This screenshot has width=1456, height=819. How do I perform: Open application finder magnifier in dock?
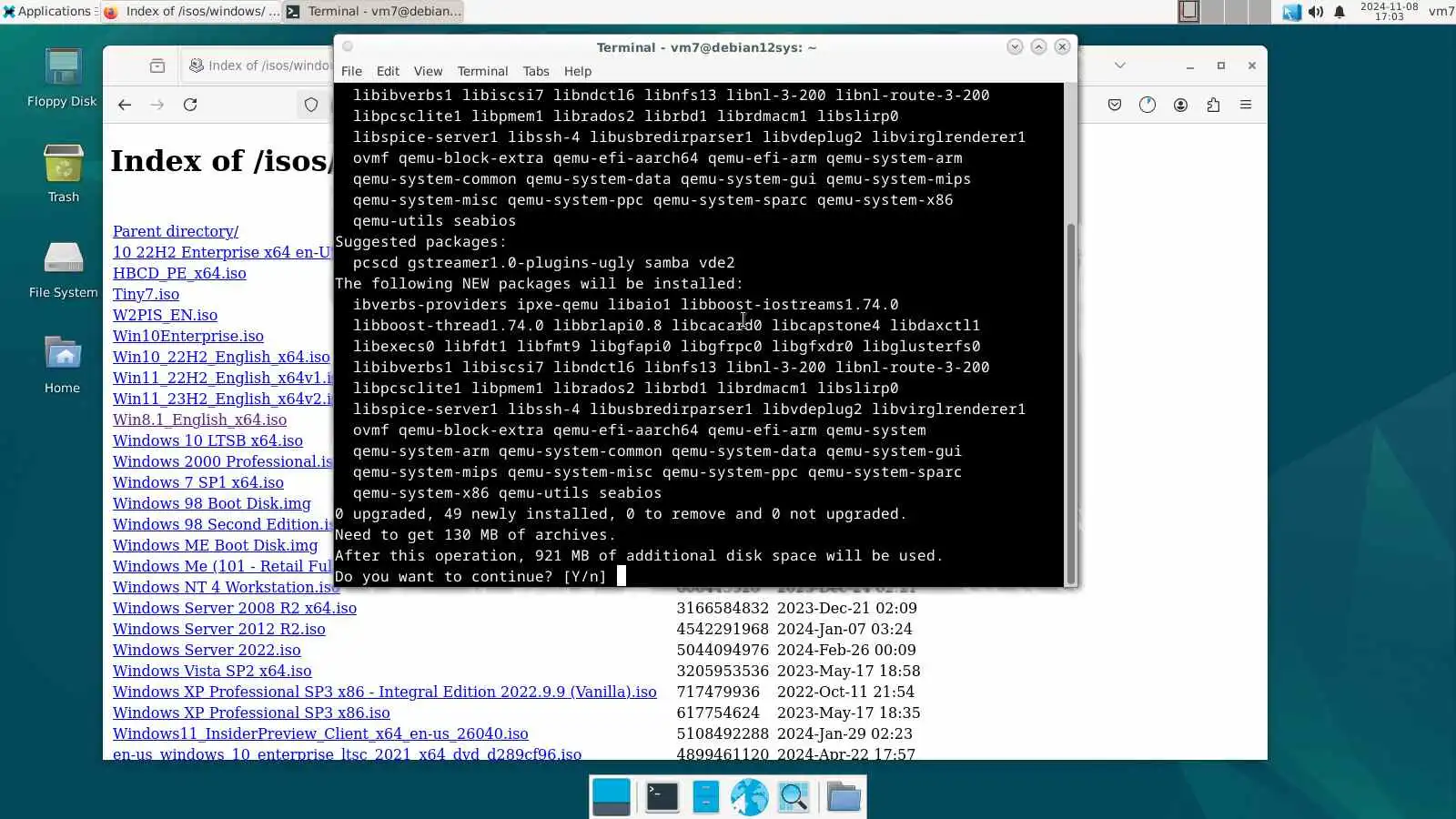click(x=794, y=797)
